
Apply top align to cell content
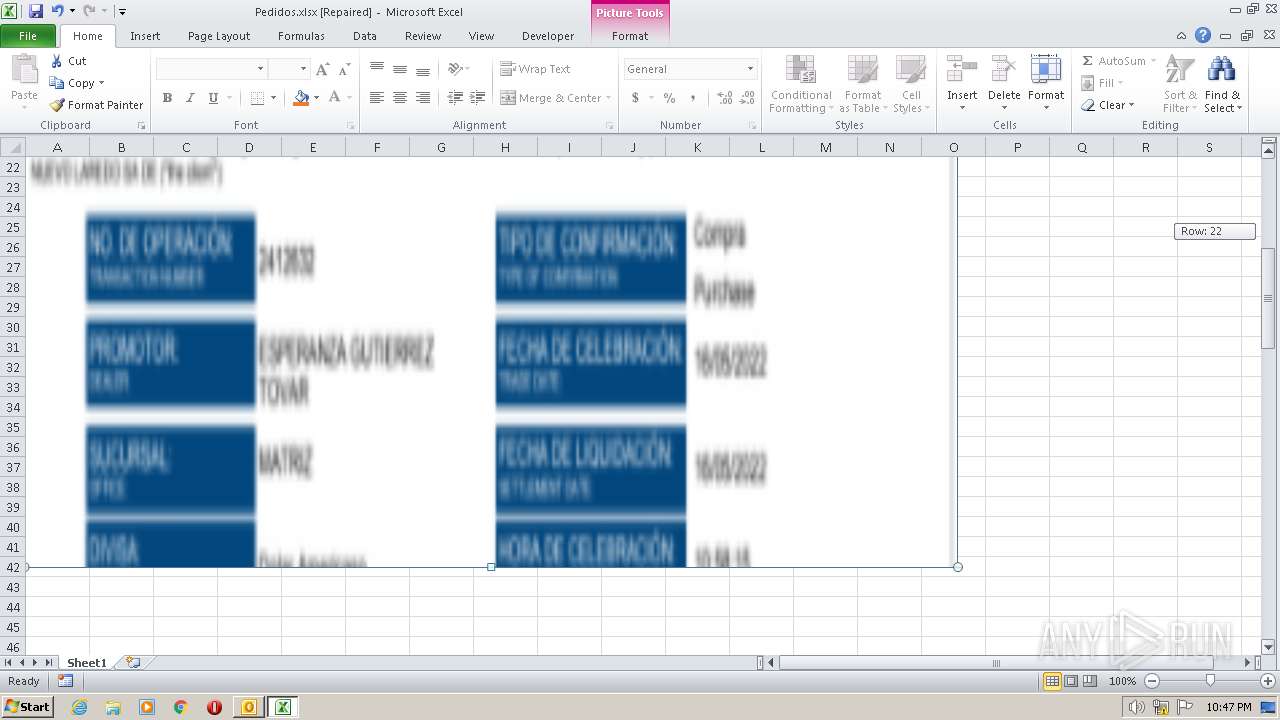coord(377,69)
